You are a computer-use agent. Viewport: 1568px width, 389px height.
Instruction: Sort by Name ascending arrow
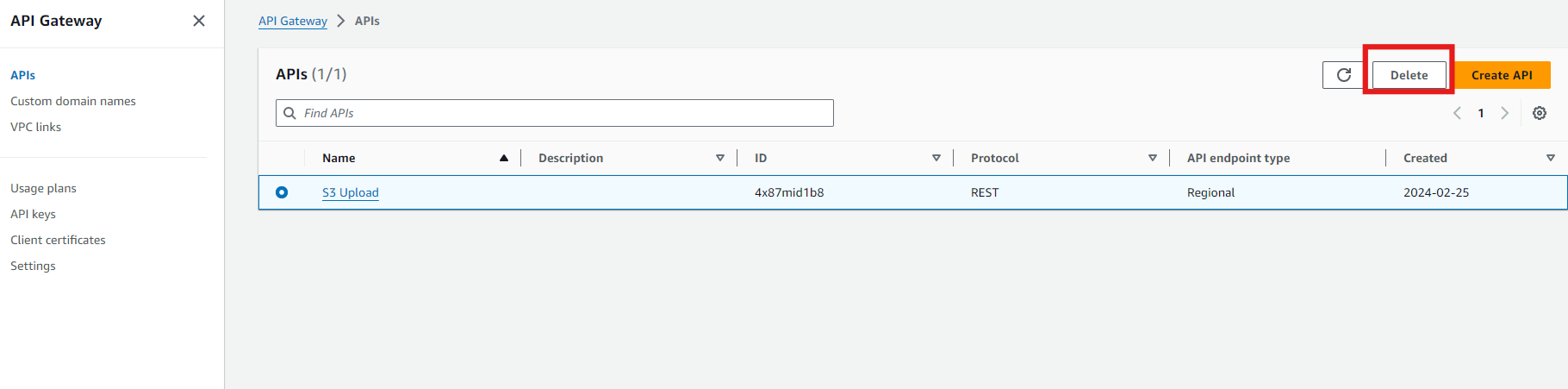pyautogui.click(x=504, y=158)
